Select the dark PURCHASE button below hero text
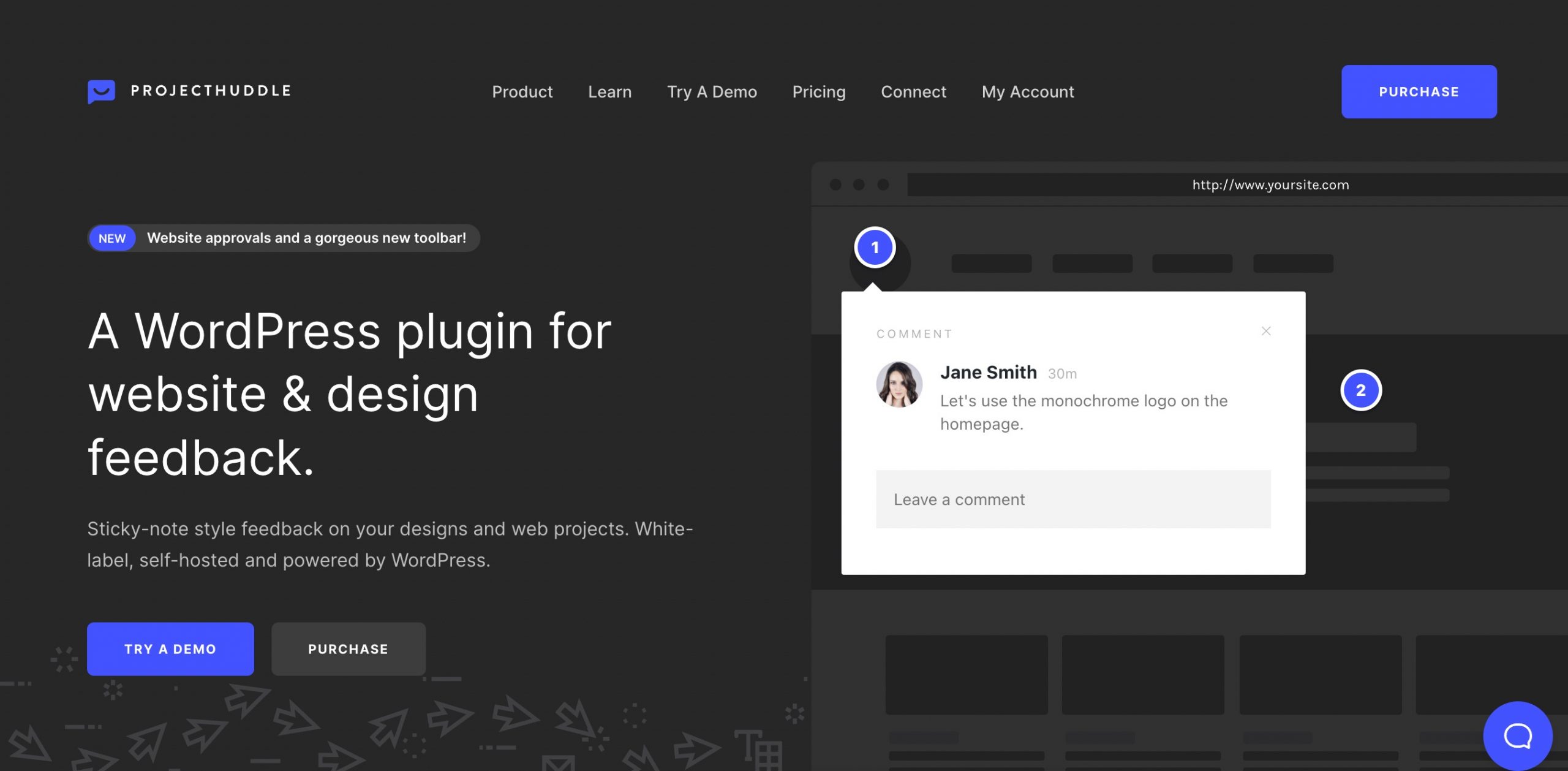The width and height of the screenshot is (1568, 771). coord(348,648)
